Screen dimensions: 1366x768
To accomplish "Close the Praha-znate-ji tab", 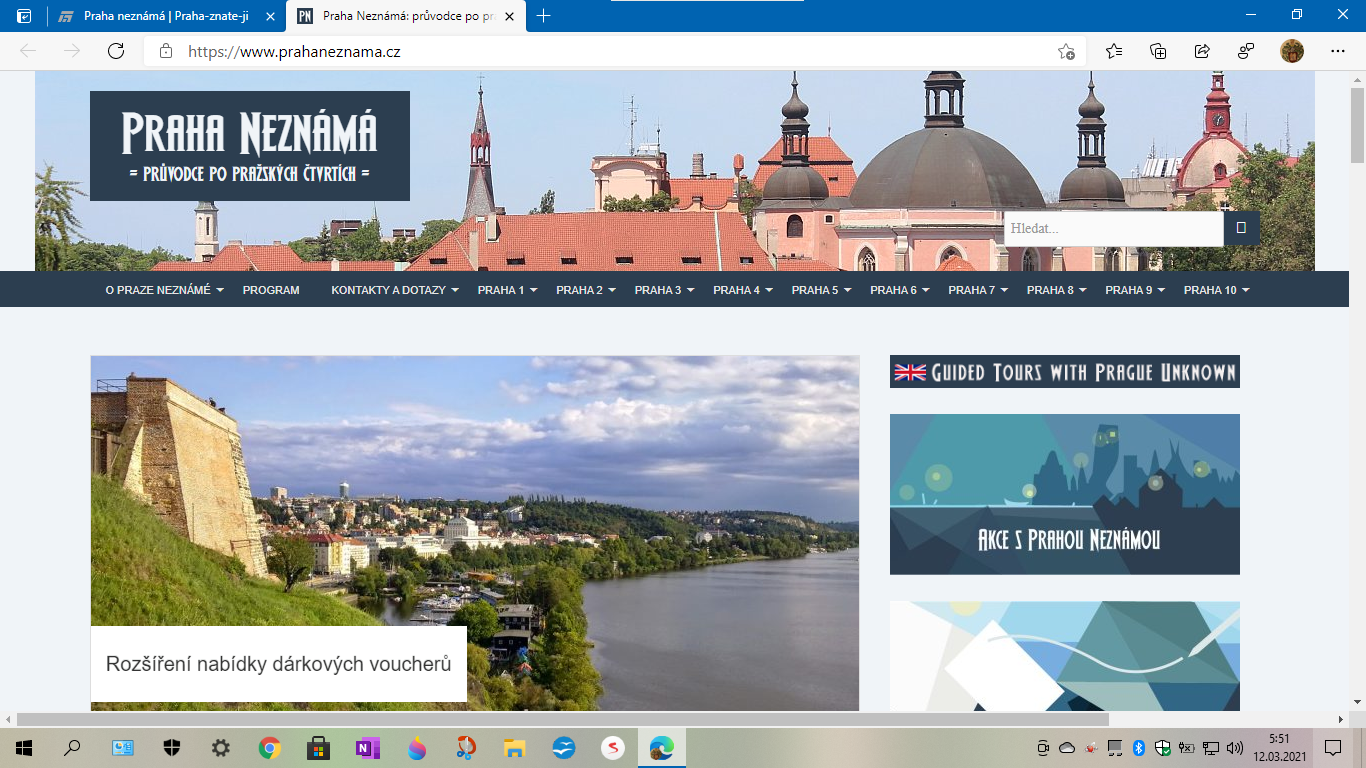I will [x=271, y=16].
